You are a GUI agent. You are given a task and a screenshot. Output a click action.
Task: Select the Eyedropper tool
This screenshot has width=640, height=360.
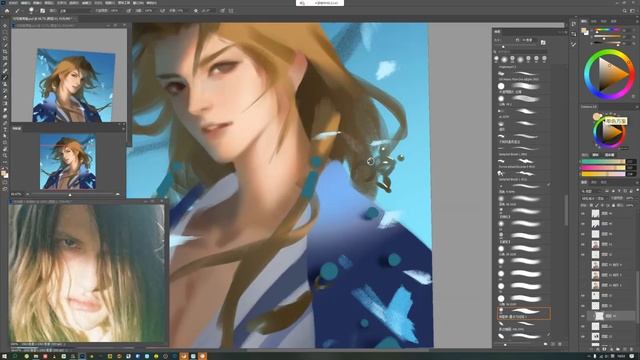tap(5, 64)
